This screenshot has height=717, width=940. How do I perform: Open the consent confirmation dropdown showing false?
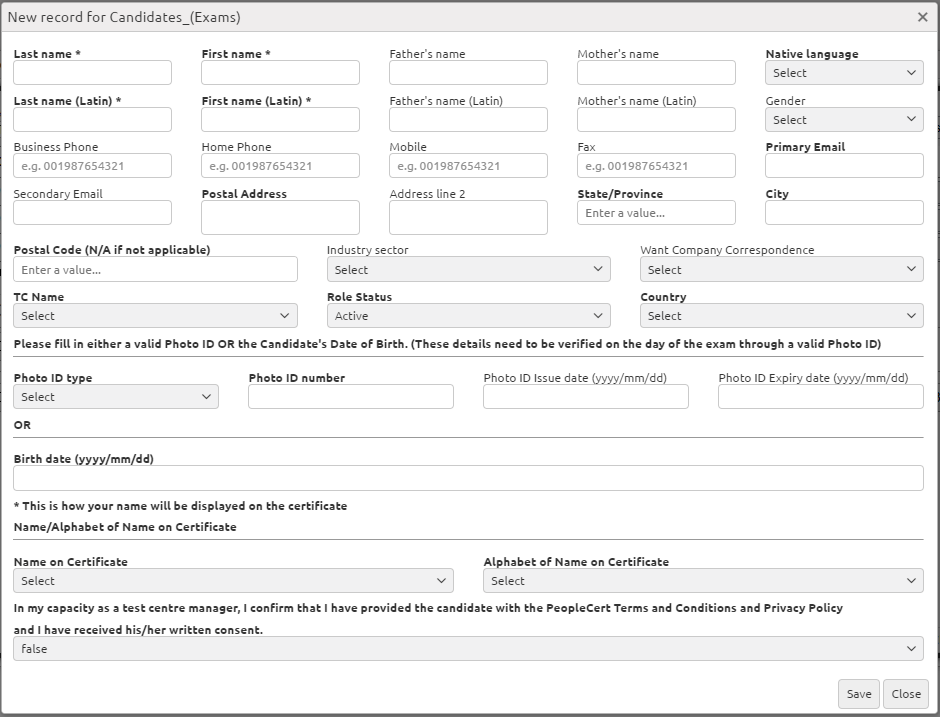468,648
